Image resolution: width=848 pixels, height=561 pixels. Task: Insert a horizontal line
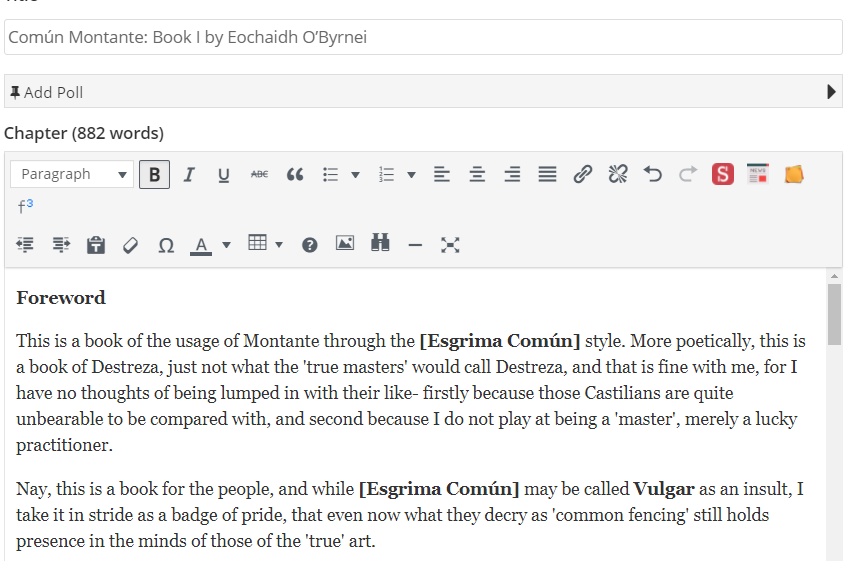(415, 245)
